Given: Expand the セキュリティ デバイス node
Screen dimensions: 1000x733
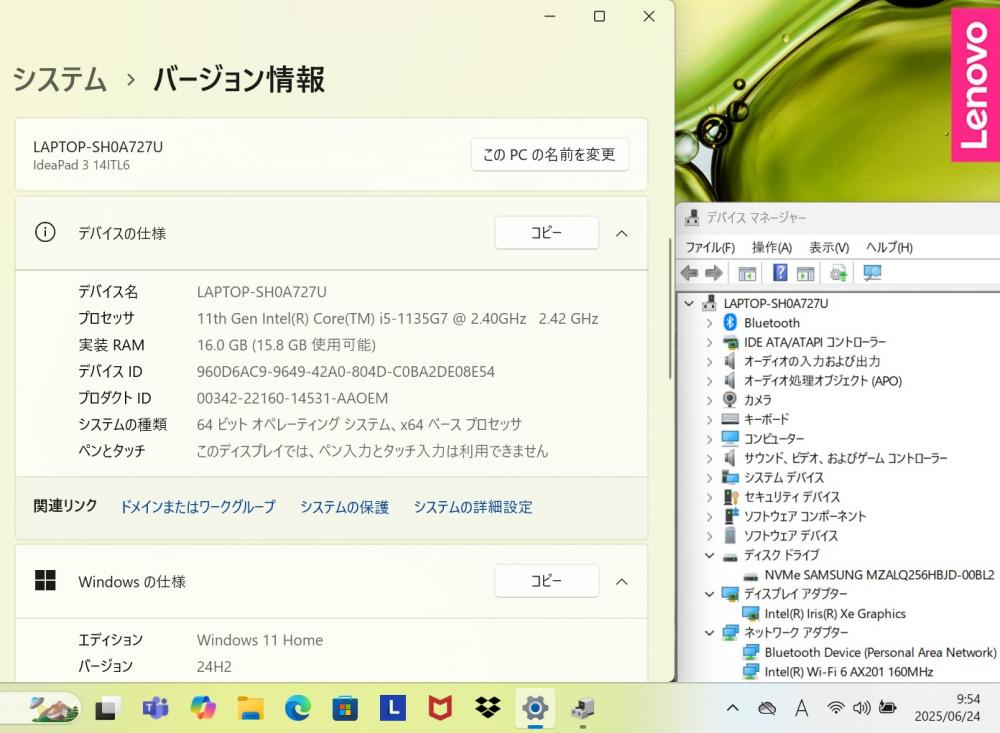Looking at the screenshot, I should pyautogui.click(x=709, y=497).
